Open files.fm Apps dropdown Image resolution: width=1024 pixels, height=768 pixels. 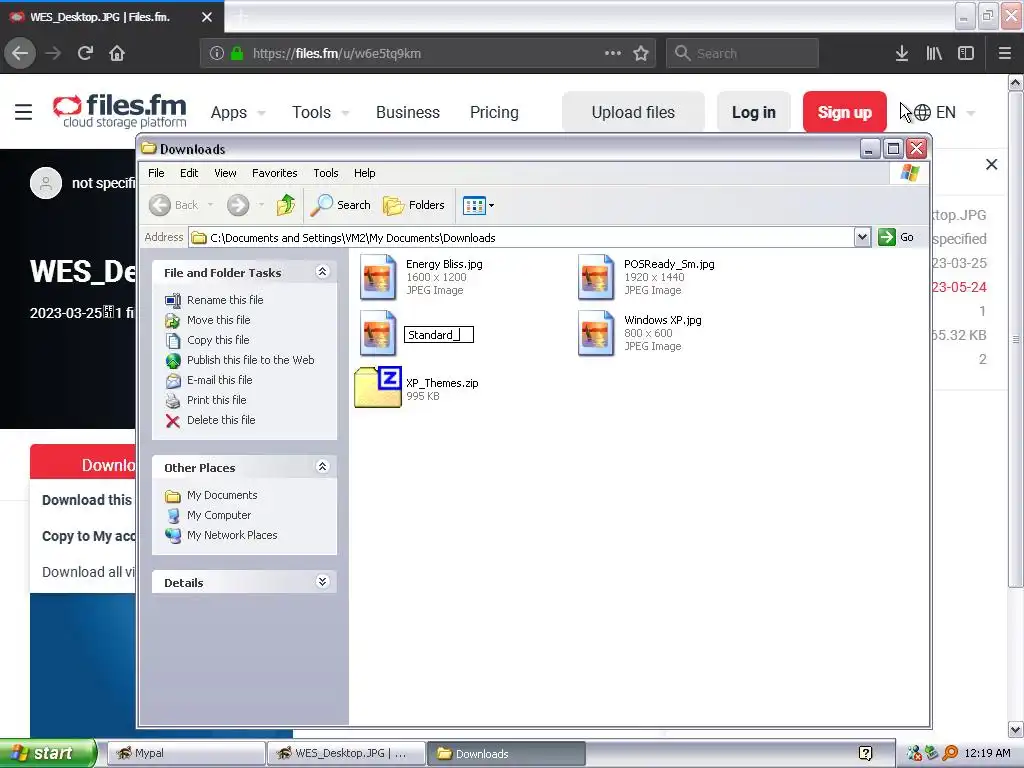238,112
